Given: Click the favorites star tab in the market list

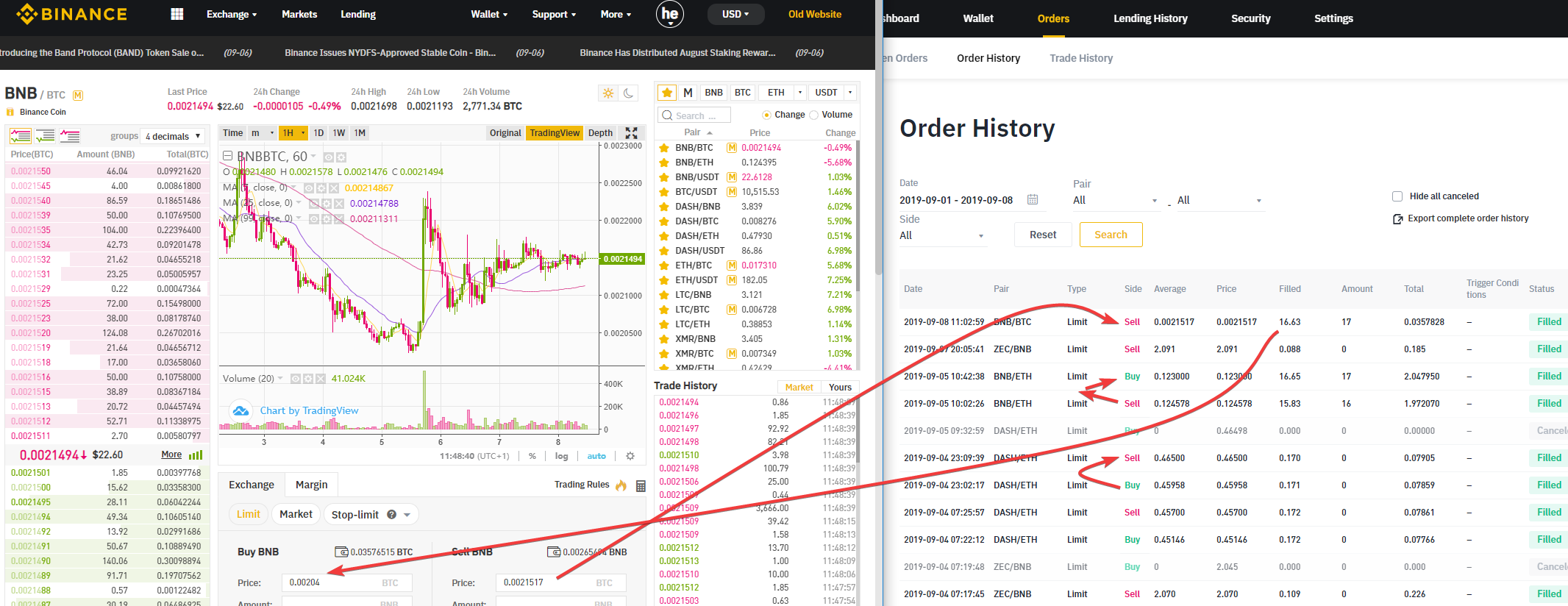Looking at the screenshot, I should pyautogui.click(x=667, y=93).
